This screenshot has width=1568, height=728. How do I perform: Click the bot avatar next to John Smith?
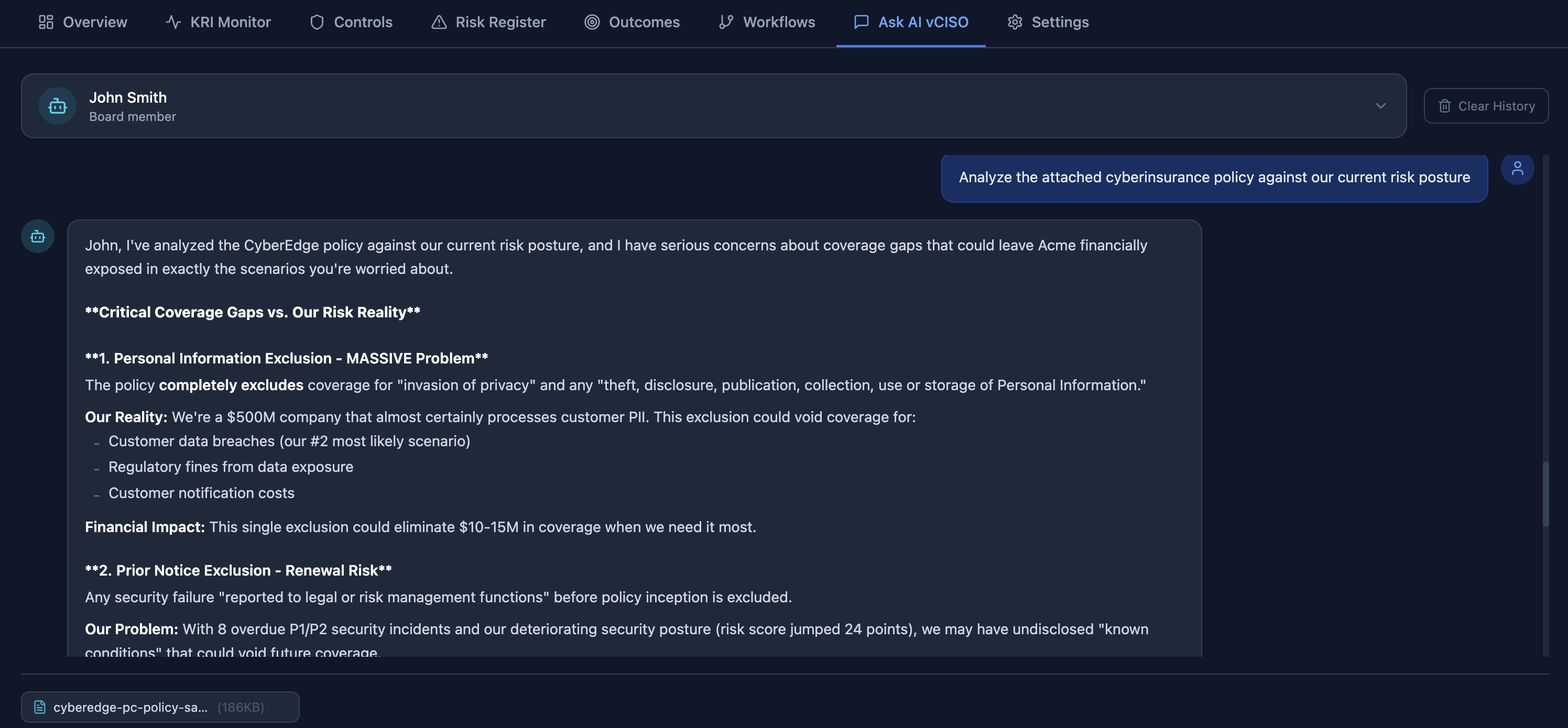[57, 105]
